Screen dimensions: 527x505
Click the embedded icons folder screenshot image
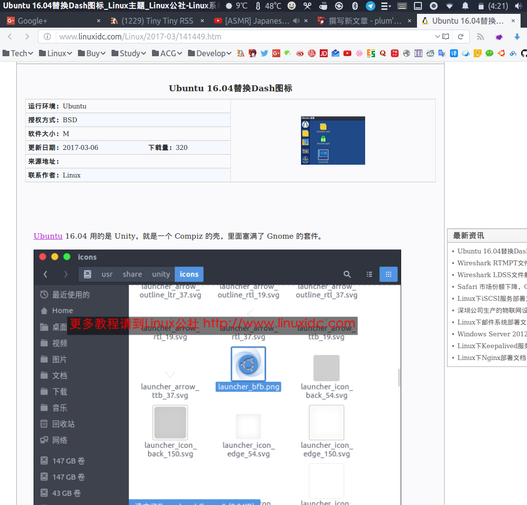point(217,377)
